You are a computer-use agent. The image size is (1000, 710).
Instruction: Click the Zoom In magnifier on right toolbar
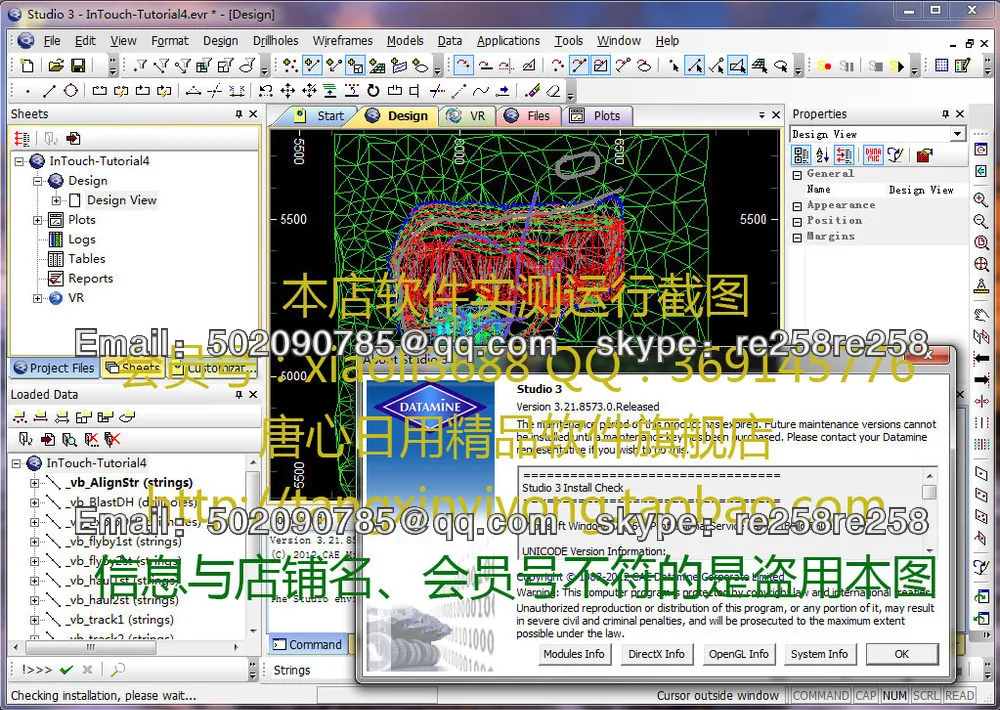(x=981, y=200)
